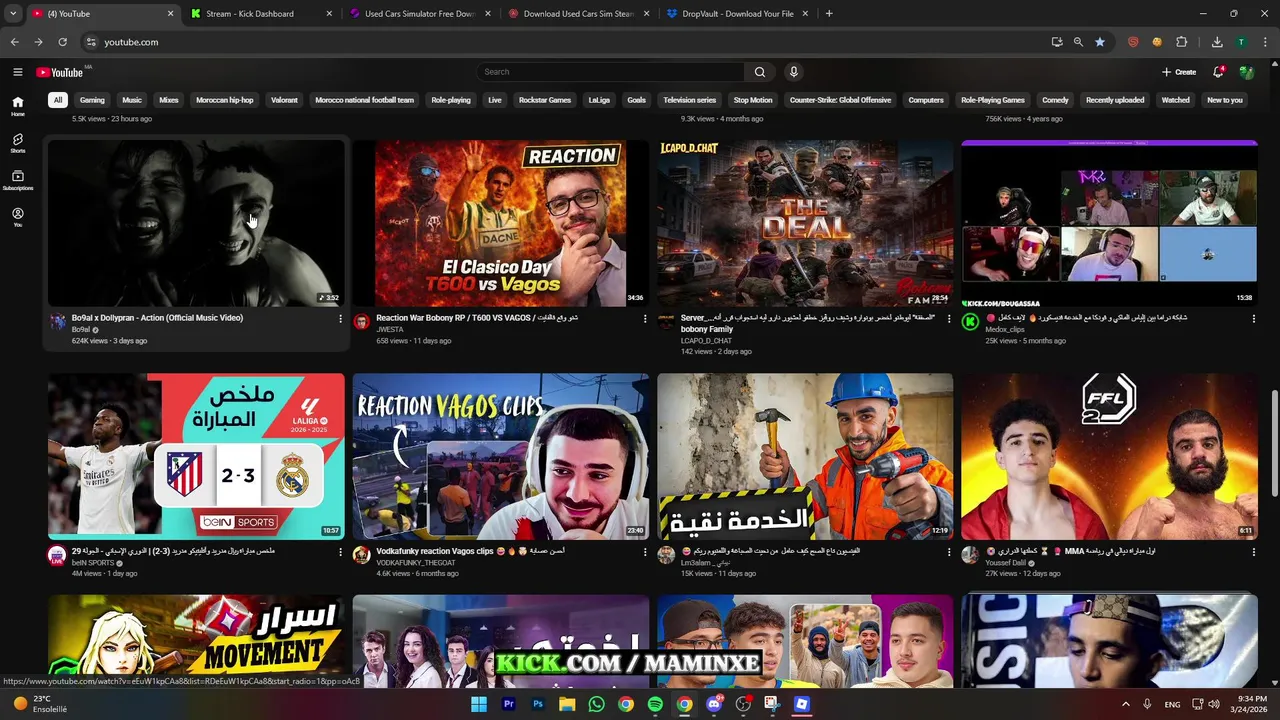Filter by Rockstar Games chip
This screenshot has width=1280, height=720.
(x=545, y=100)
